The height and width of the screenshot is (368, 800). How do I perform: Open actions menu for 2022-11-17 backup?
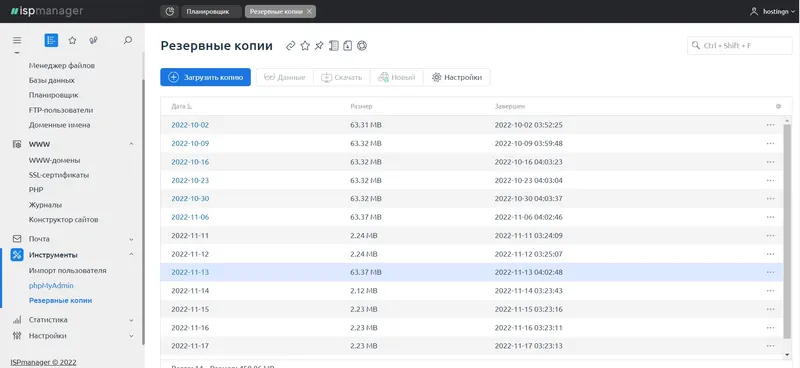(x=770, y=346)
